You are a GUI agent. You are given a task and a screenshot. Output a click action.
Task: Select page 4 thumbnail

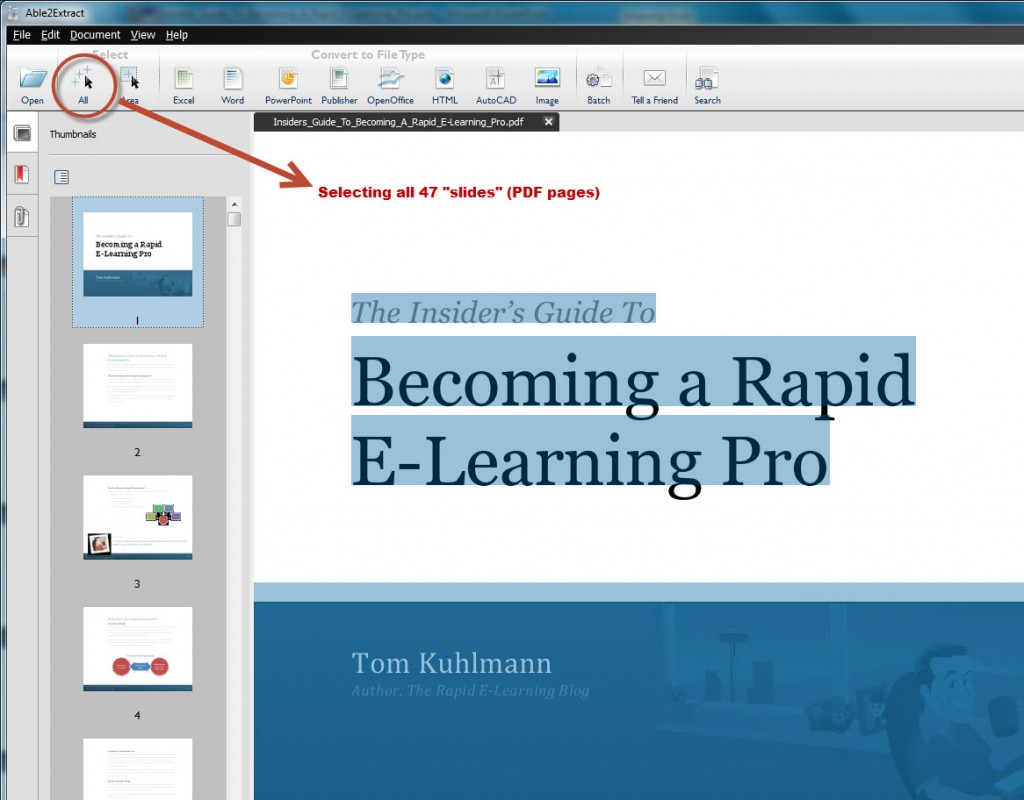[138, 648]
